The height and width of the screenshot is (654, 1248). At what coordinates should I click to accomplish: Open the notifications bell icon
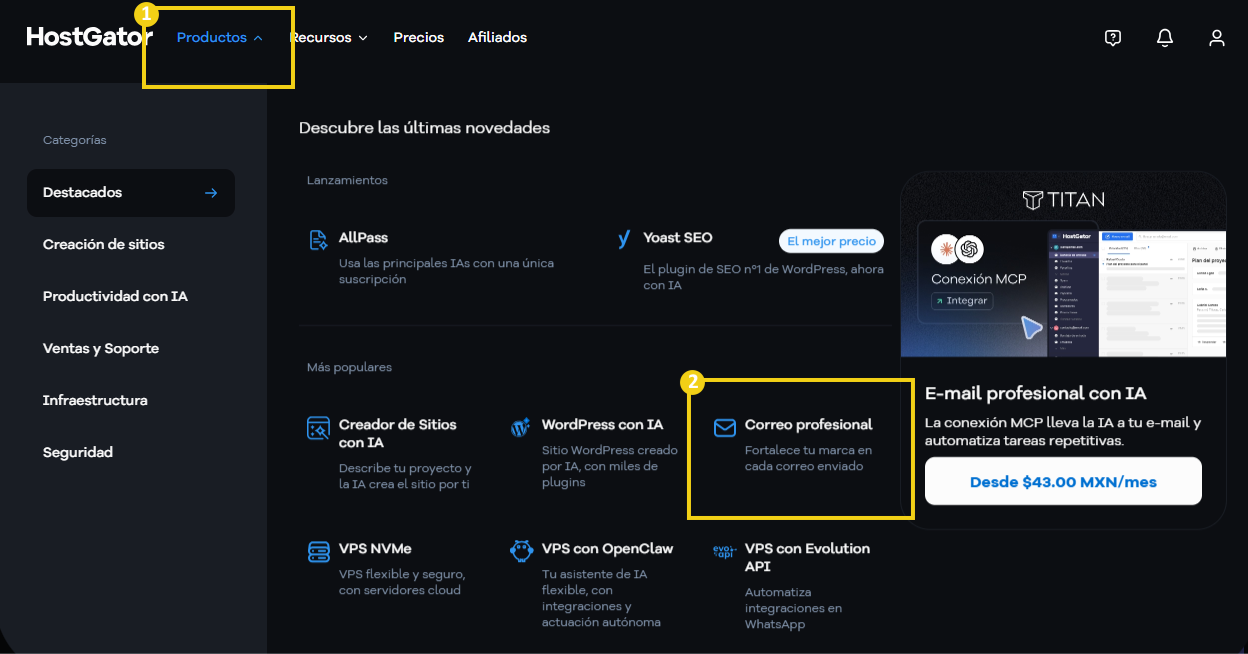click(x=1165, y=38)
